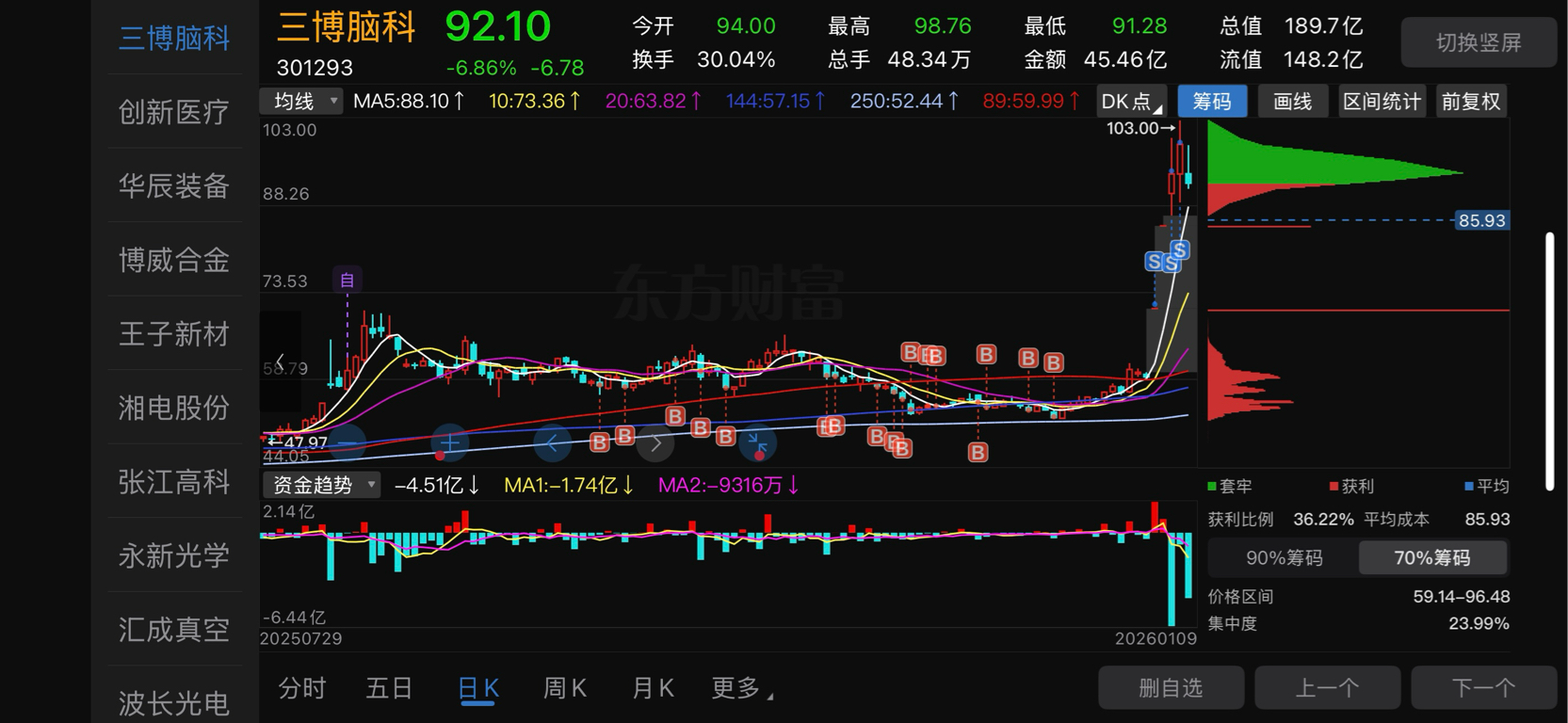The width and height of the screenshot is (1568, 723).
Task: Tap the 集中度 23.99% value
Action: click(1479, 623)
